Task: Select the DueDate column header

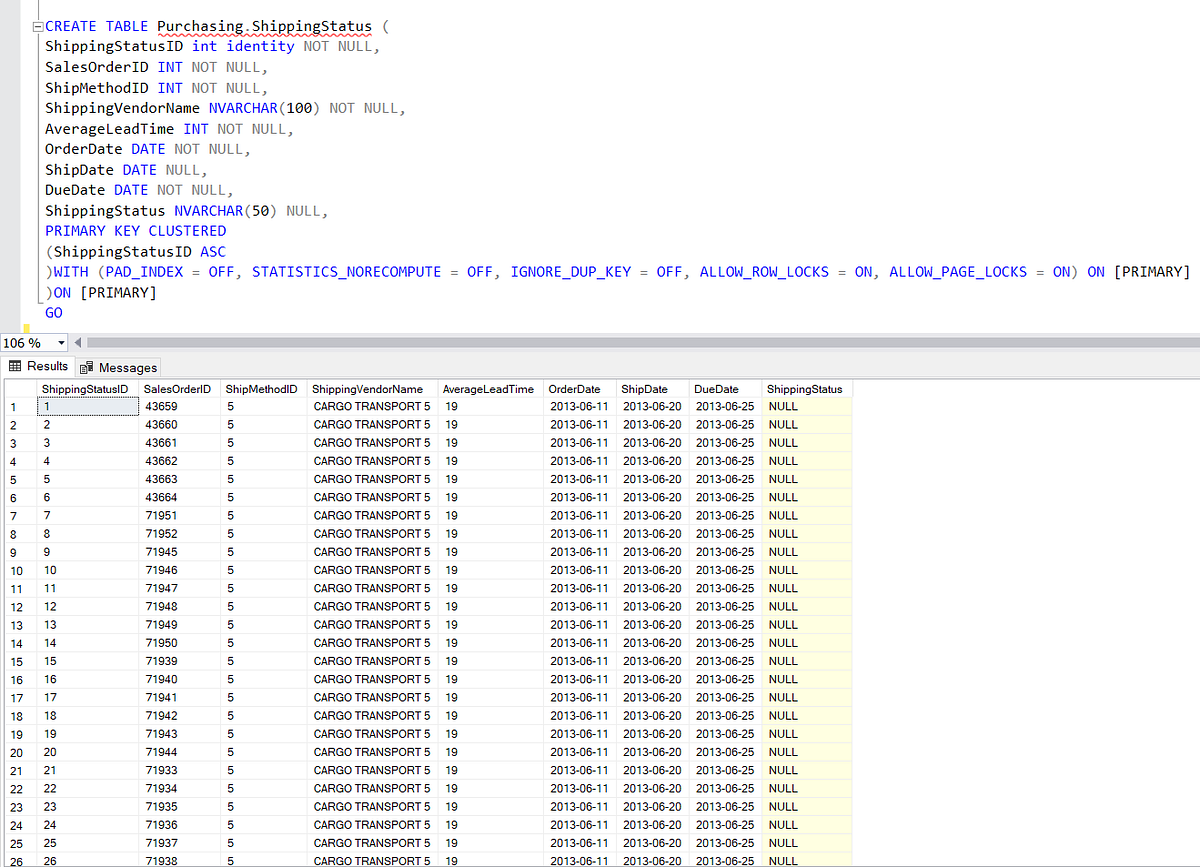Action: pyautogui.click(x=713, y=389)
